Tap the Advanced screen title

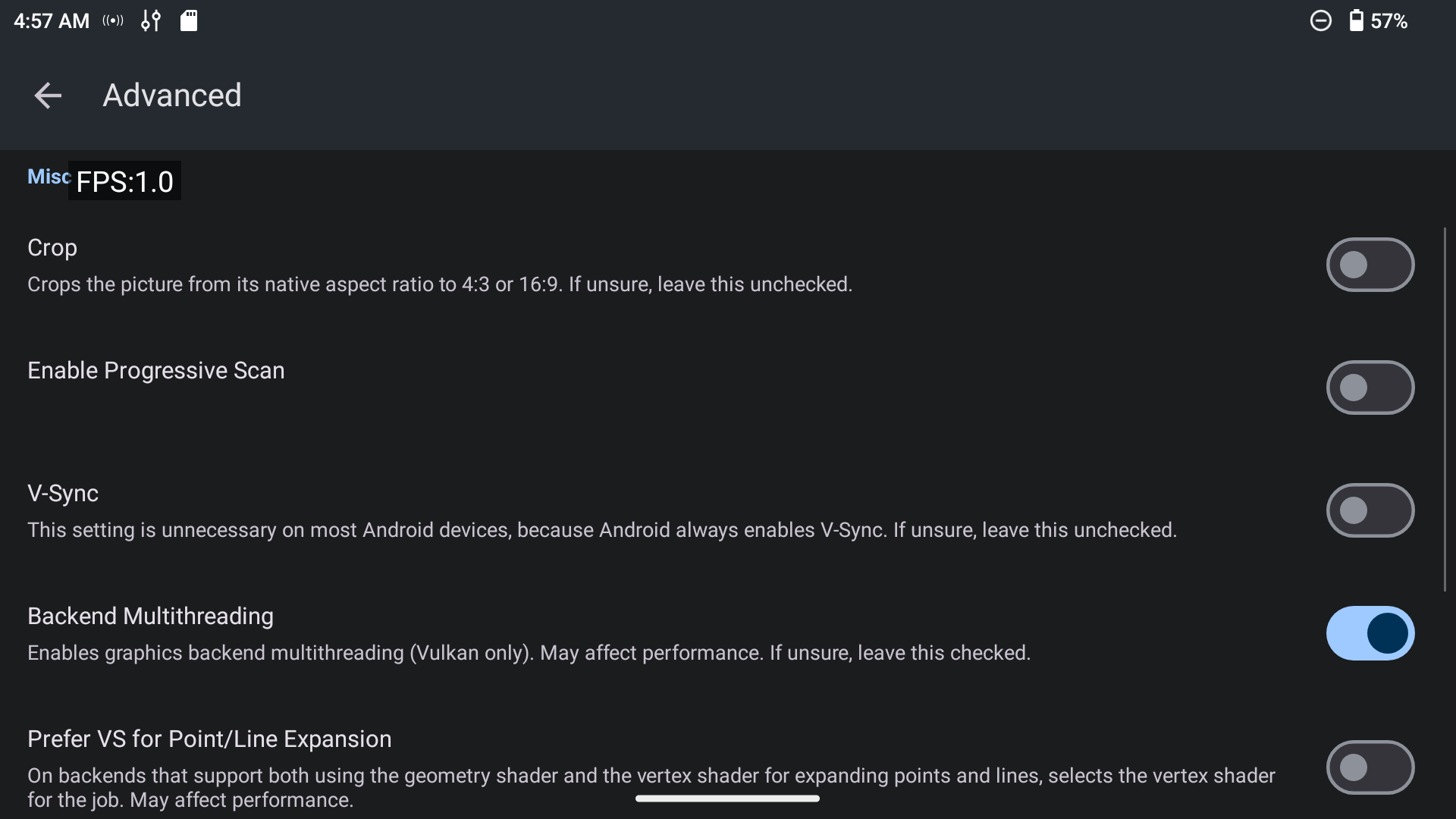(x=172, y=95)
